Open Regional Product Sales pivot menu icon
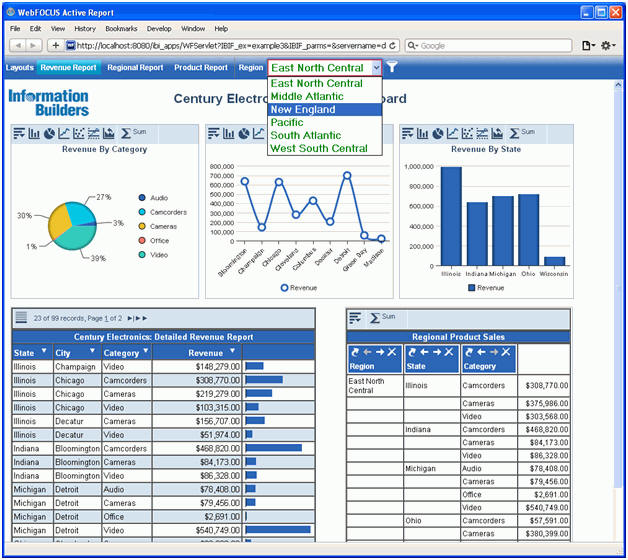The image size is (628, 560). point(355,318)
